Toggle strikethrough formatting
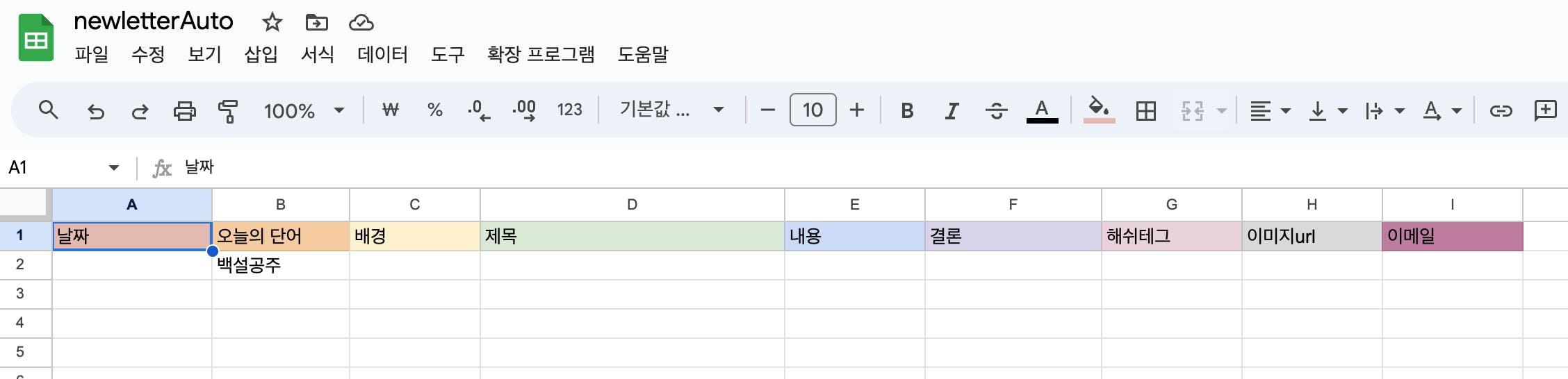Viewport: 1568px width, 379px height. [x=996, y=110]
